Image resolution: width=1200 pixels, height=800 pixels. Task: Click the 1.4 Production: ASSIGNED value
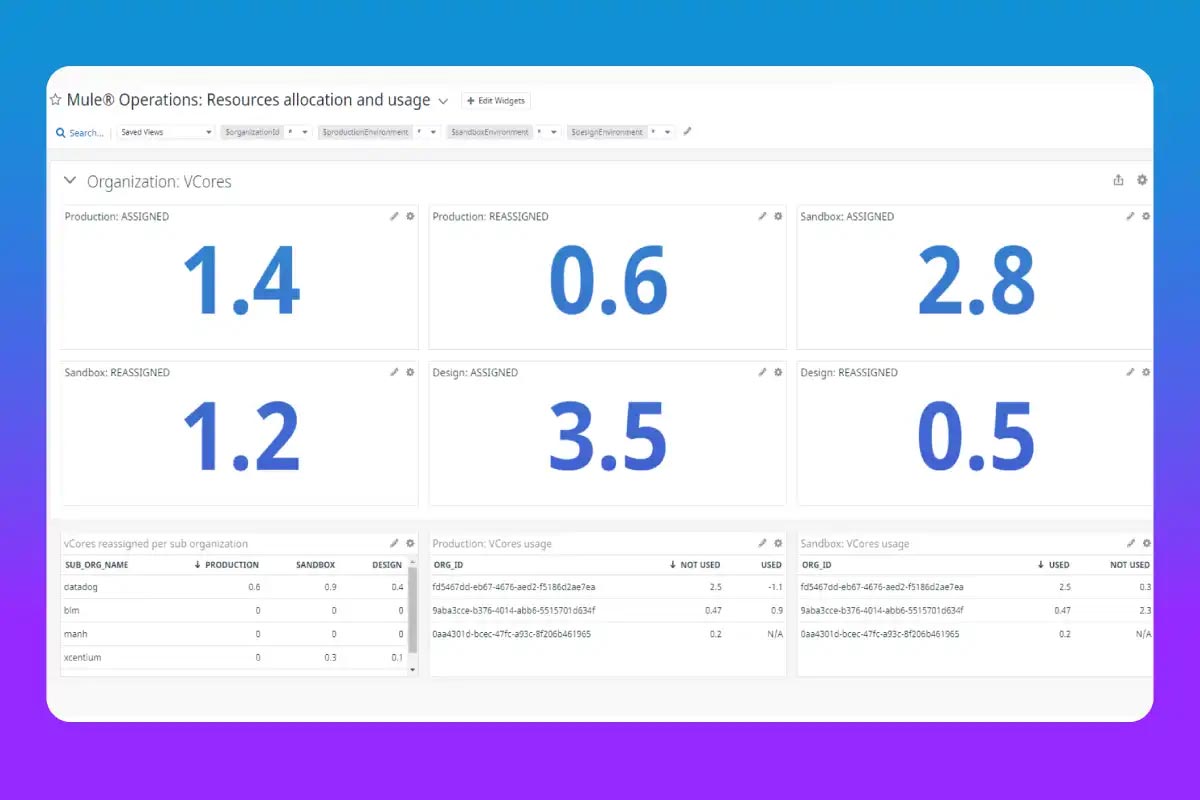(241, 280)
